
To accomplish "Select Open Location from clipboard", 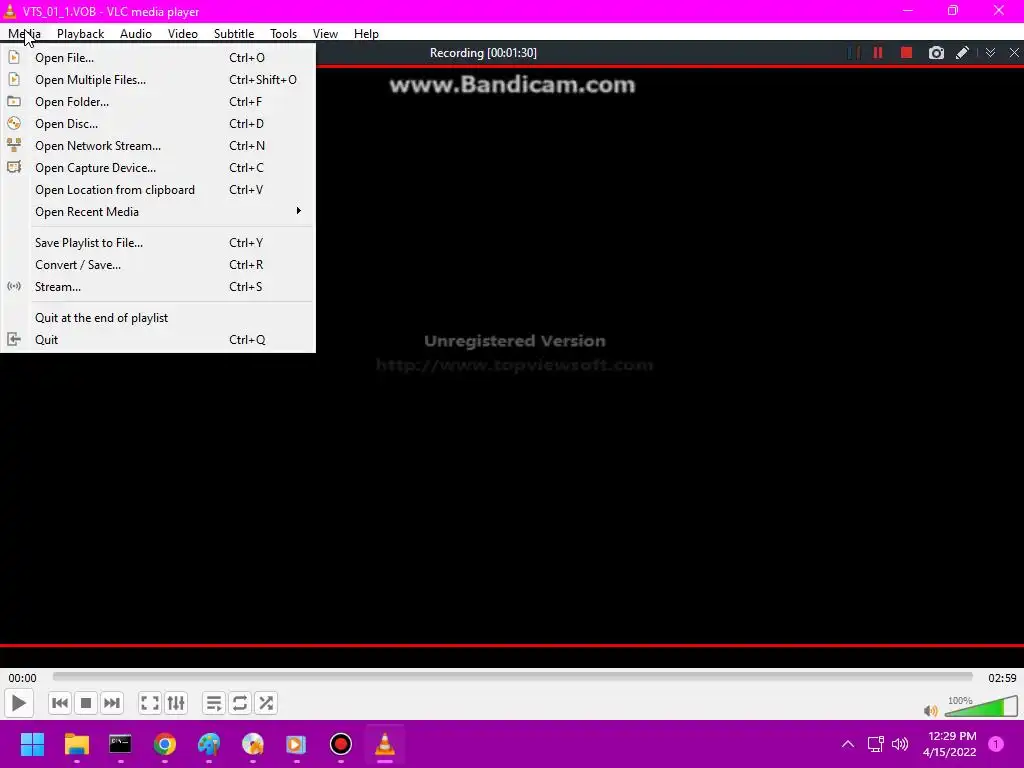I will [x=158, y=190].
